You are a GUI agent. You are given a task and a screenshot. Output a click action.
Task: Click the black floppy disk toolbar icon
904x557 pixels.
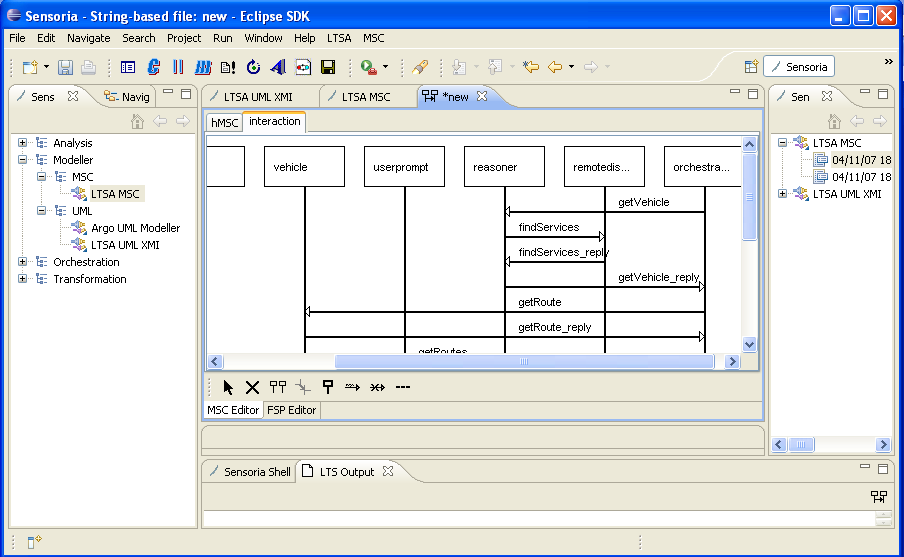point(327,67)
